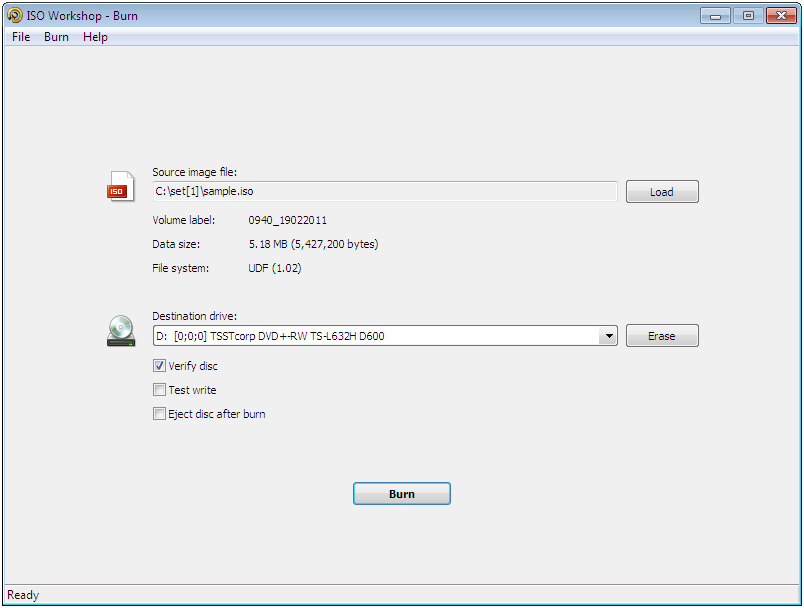Start burning with the Burn button

pyautogui.click(x=401, y=494)
